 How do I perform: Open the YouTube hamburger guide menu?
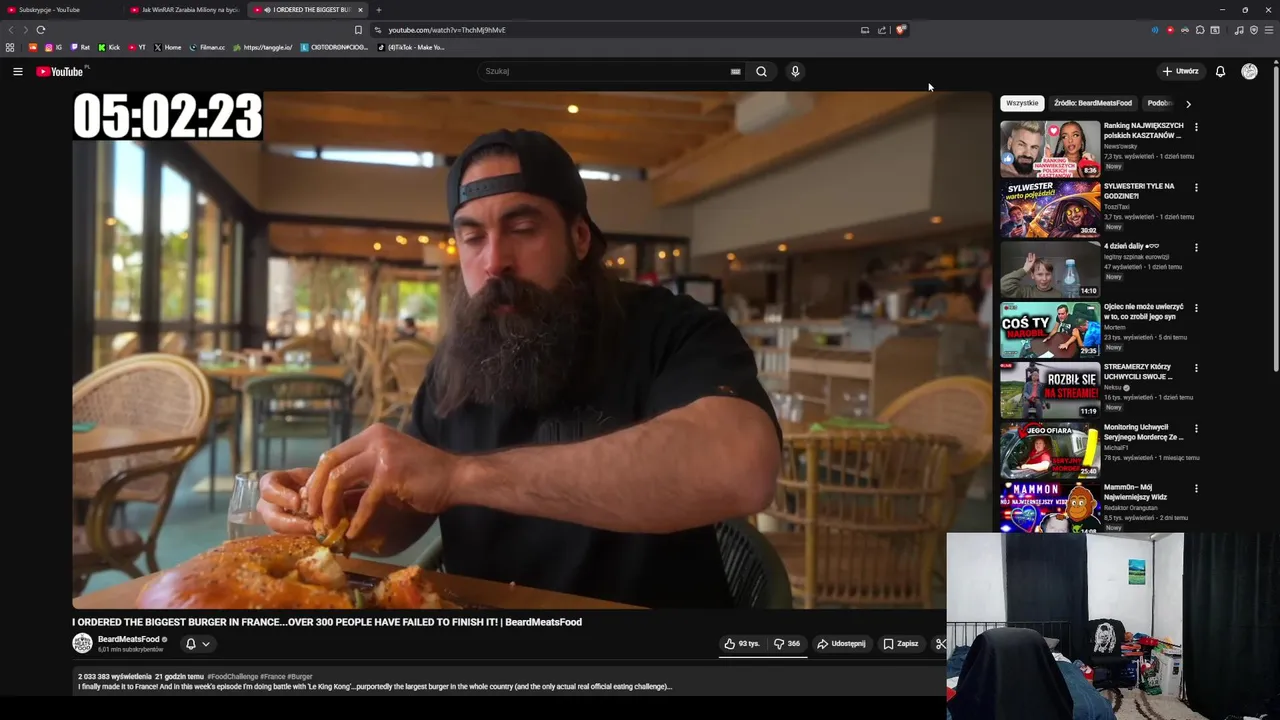click(x=17, y=71)
